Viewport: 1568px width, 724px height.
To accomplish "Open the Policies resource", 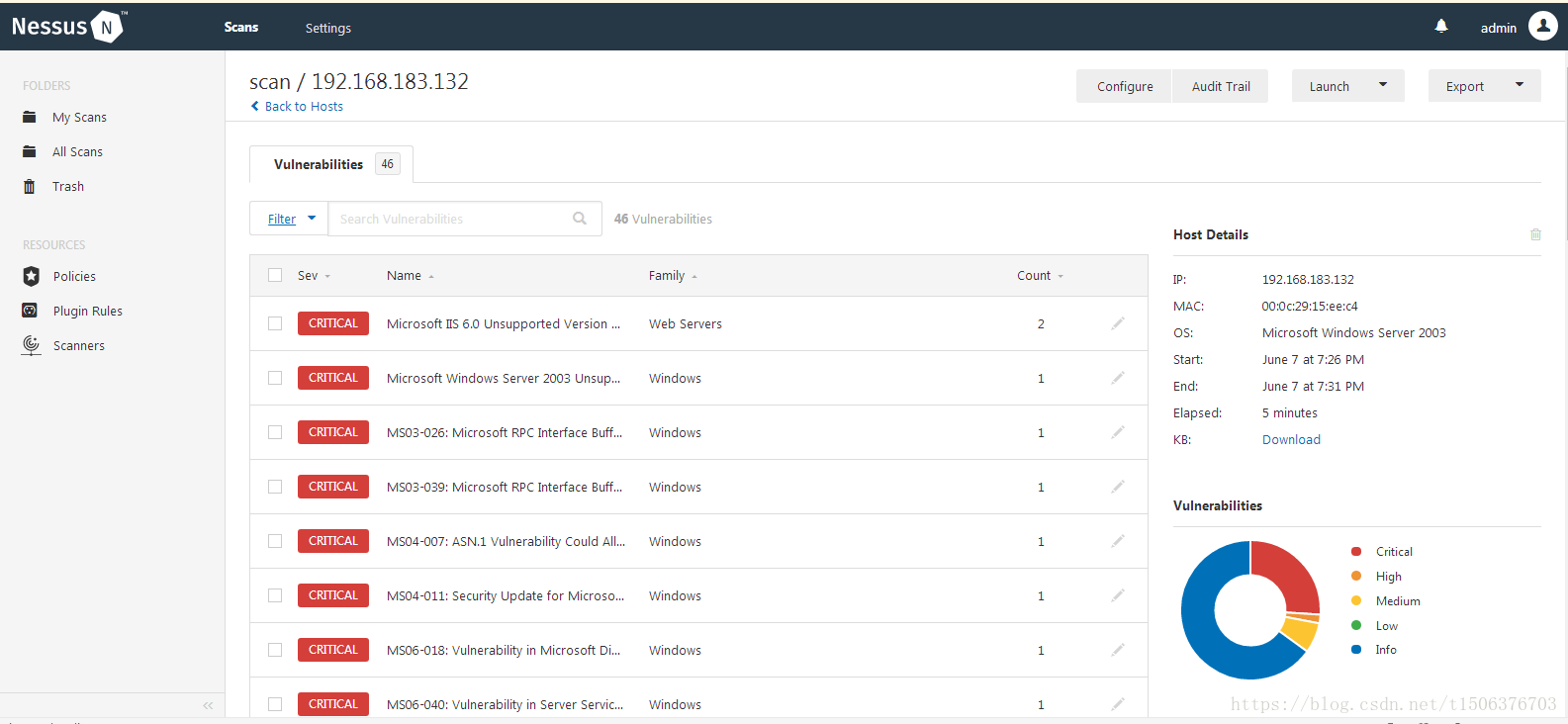I will [74, 276].
